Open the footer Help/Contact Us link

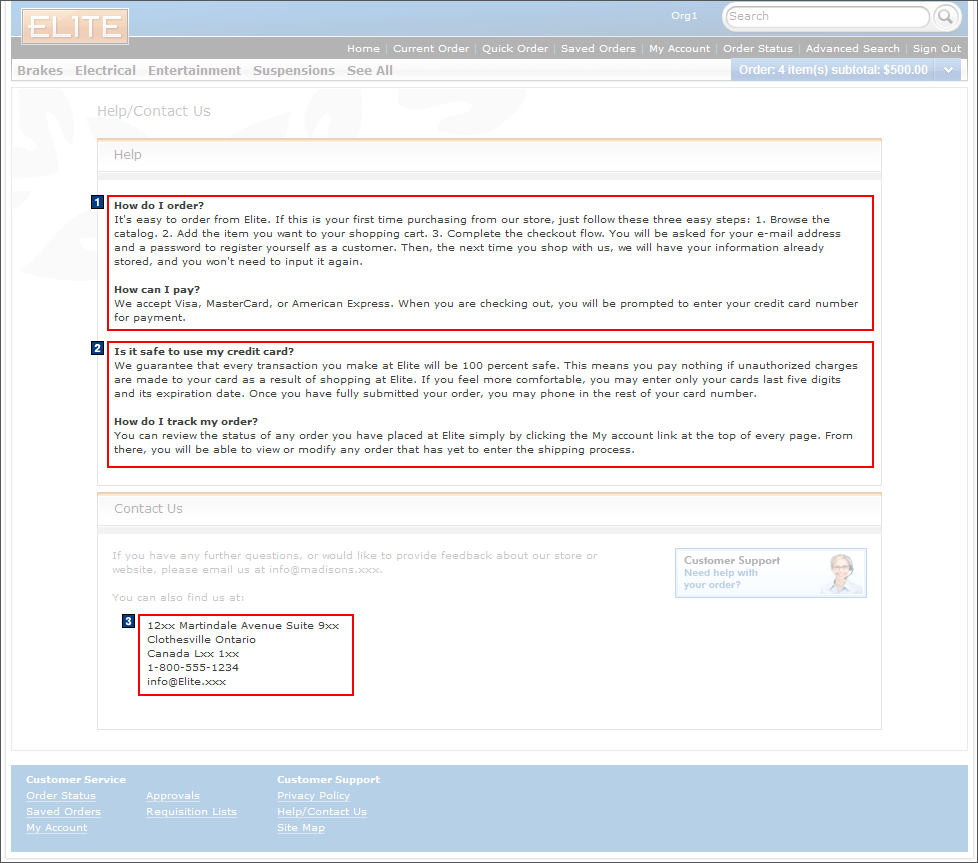pyautogui.click(x=322, y=812)
